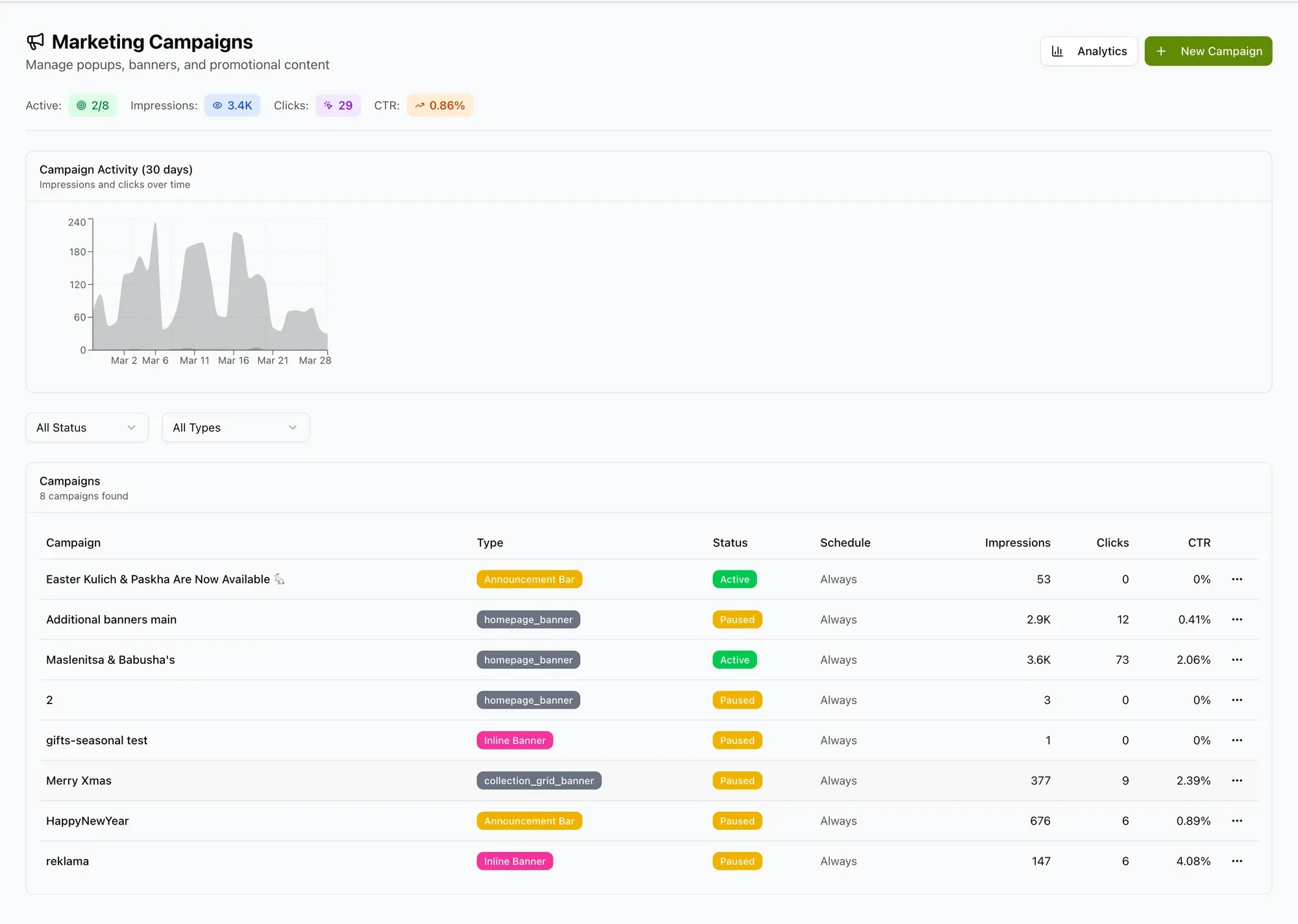Screen dimensions: 1298x924
Task: Open the Analytics view
Action: click(1089, 51)
